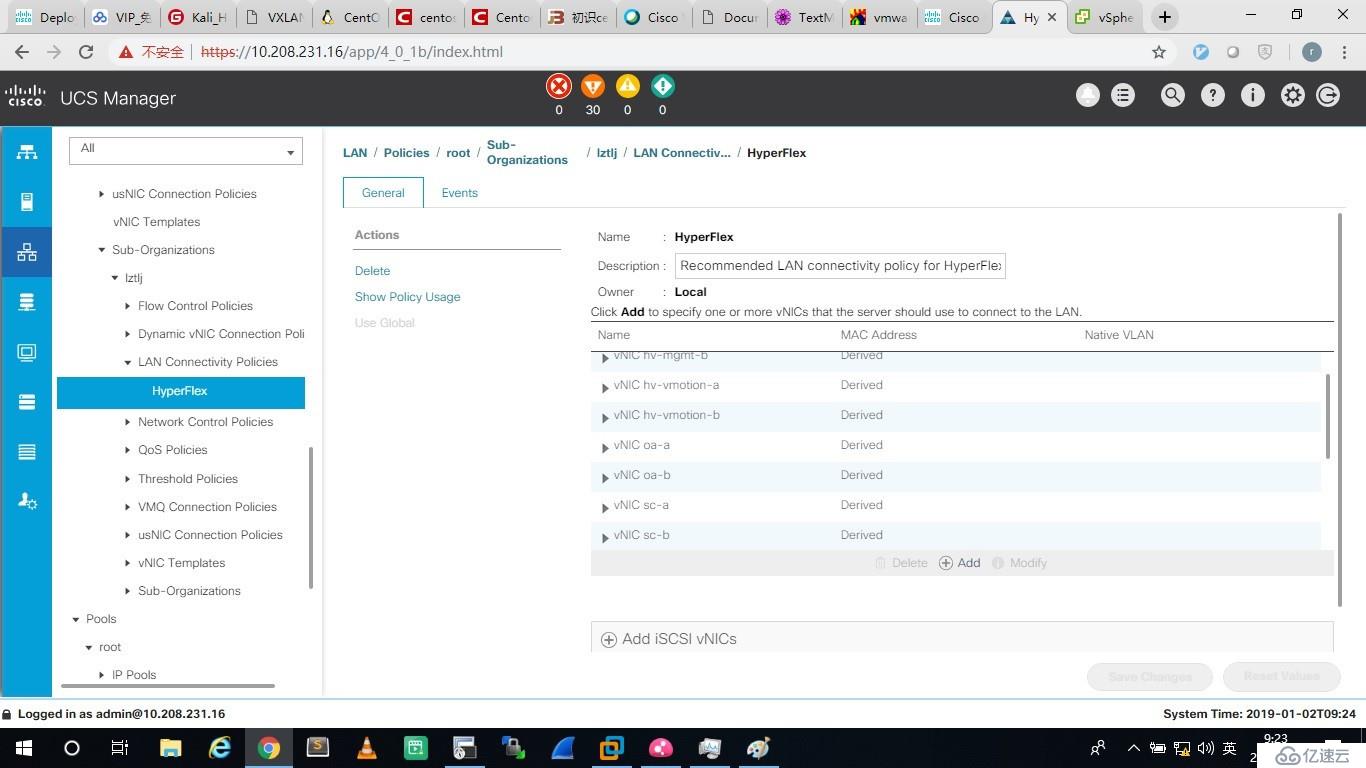Open the VM section monitor icon
The image size is (1366, 768).
click(x=27, y=352)
